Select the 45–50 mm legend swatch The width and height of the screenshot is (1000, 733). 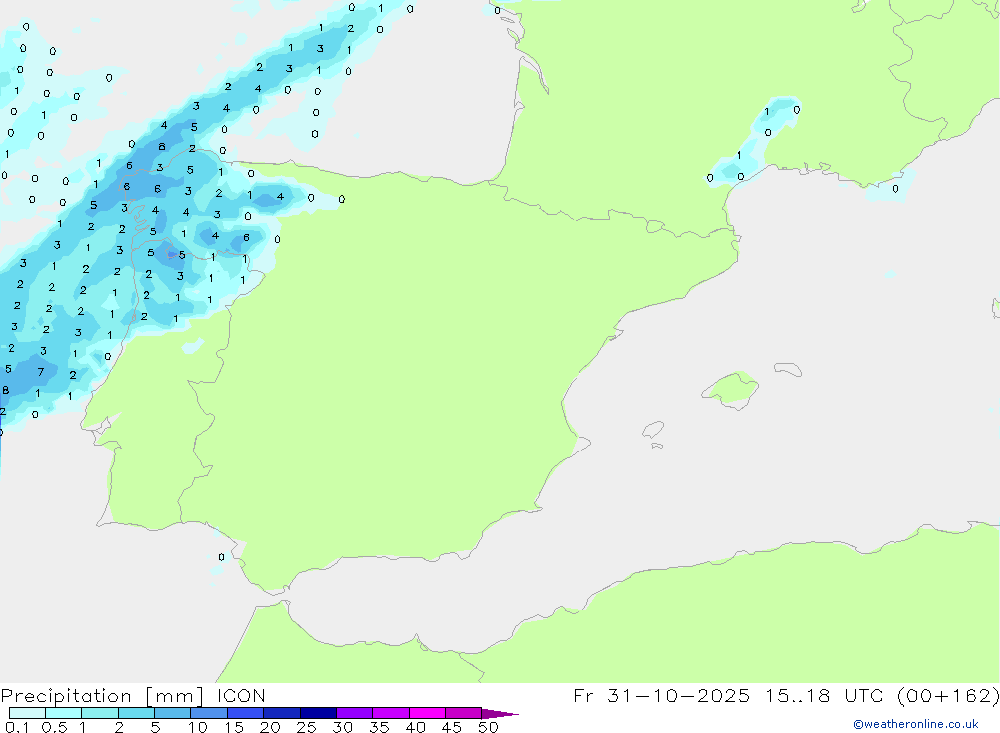(463, 713)
